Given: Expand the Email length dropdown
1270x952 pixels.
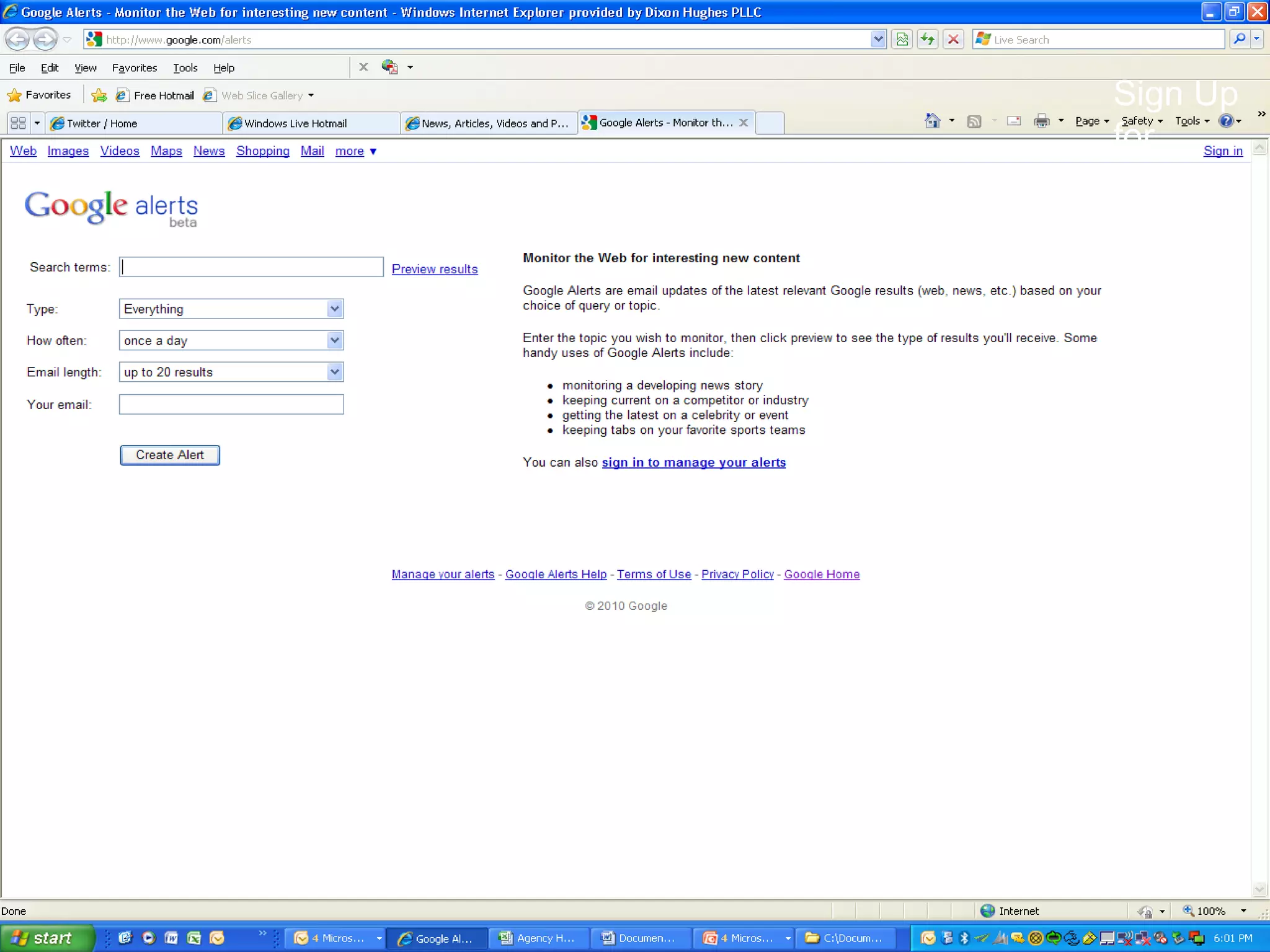Looking at the screenshot, I should click(334, 372).
